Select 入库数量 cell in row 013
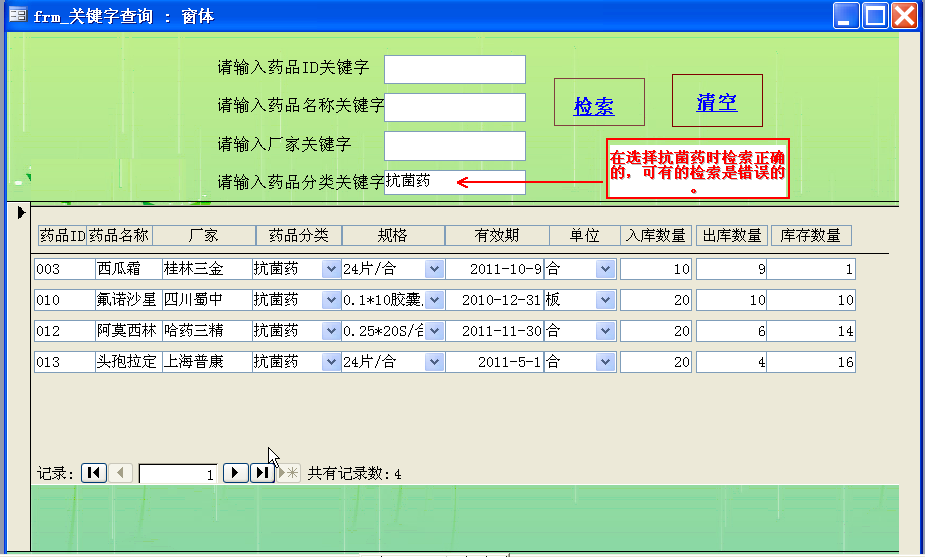The height and width of the screenshot is (557, 925). tap(655, 362)
